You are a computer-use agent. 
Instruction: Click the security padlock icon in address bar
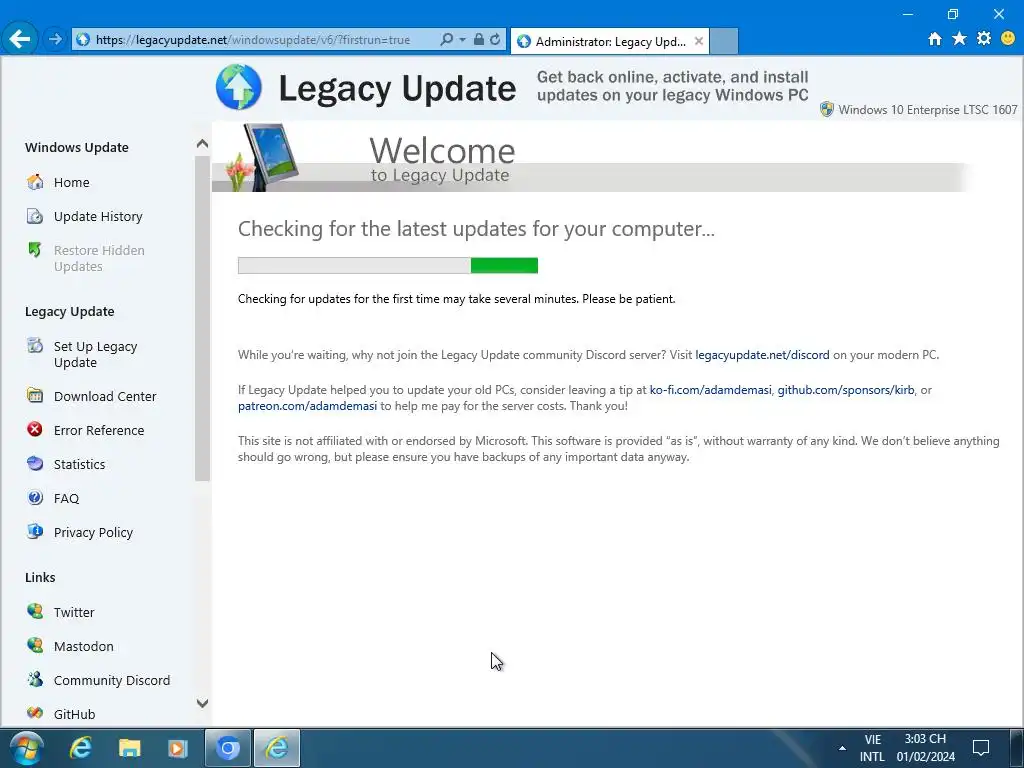(479, 40)
